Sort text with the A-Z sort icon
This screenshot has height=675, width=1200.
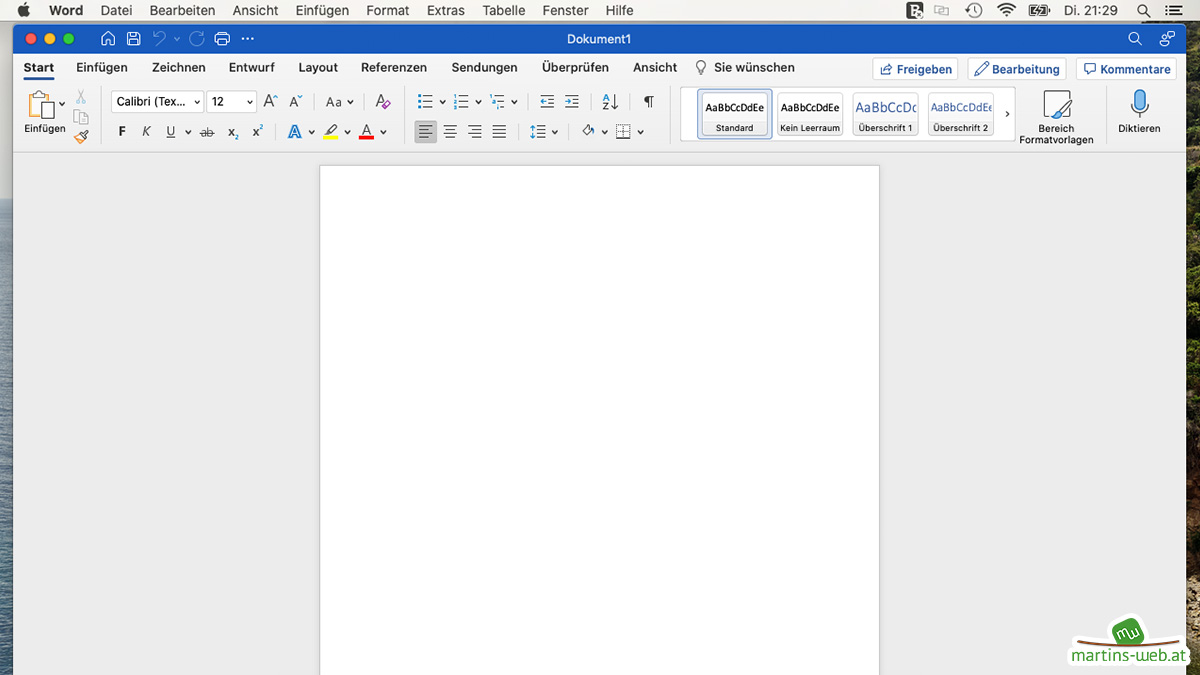tap(610, 102)
